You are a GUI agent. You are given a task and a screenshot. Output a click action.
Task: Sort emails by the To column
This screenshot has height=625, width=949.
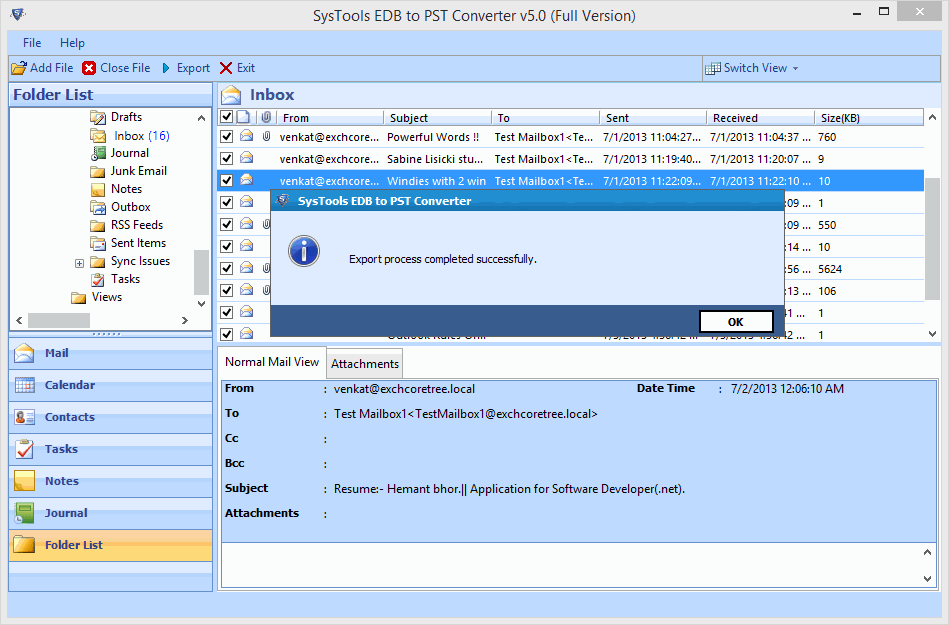coord(545,117)
